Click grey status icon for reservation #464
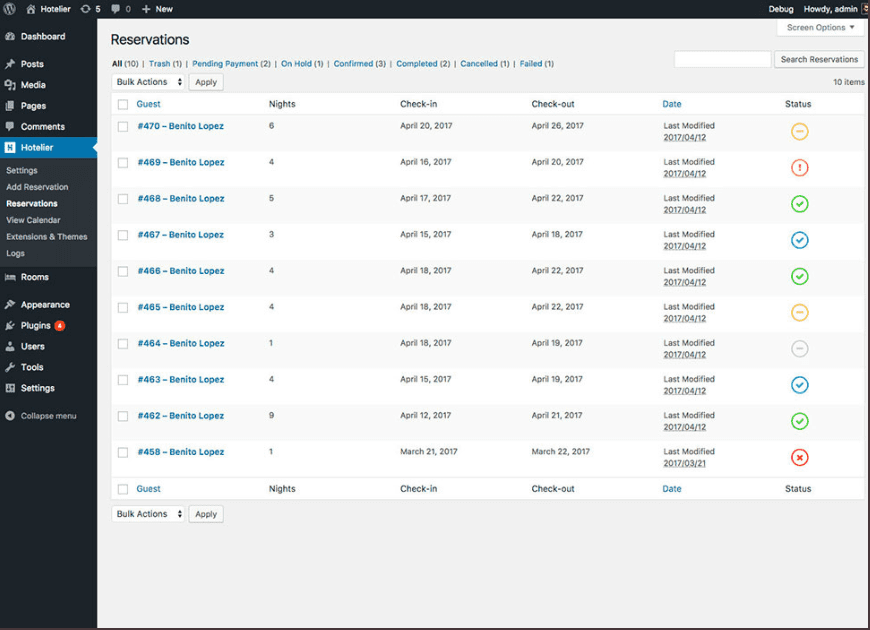 point(799,349)
